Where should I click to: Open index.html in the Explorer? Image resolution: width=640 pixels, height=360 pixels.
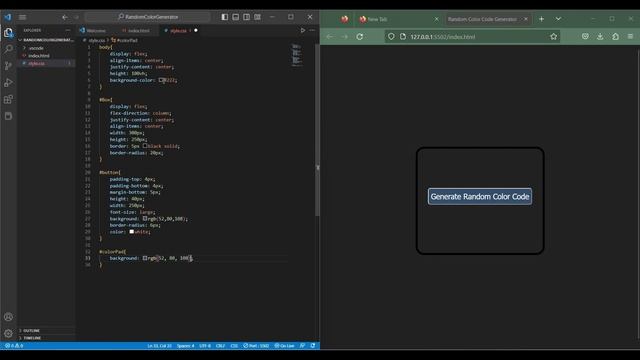coord(46,56)
